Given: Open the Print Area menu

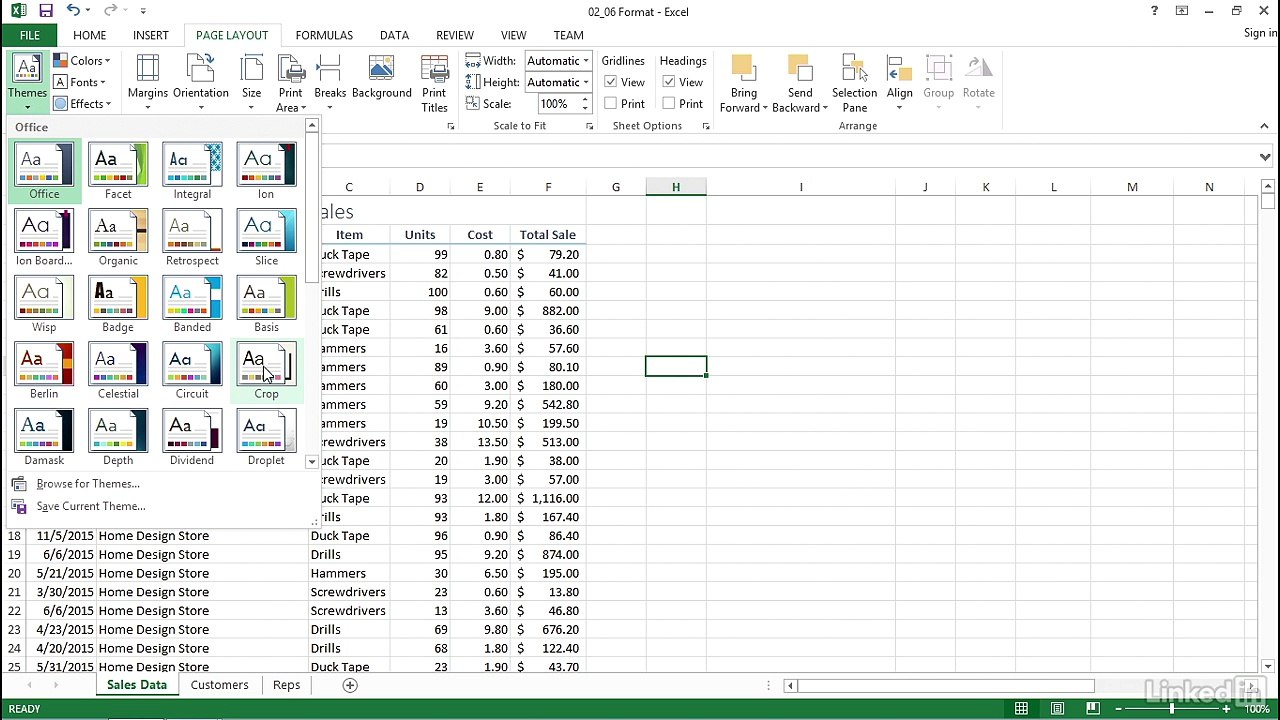Looking at the screenshot, I should tap(291, 82).
